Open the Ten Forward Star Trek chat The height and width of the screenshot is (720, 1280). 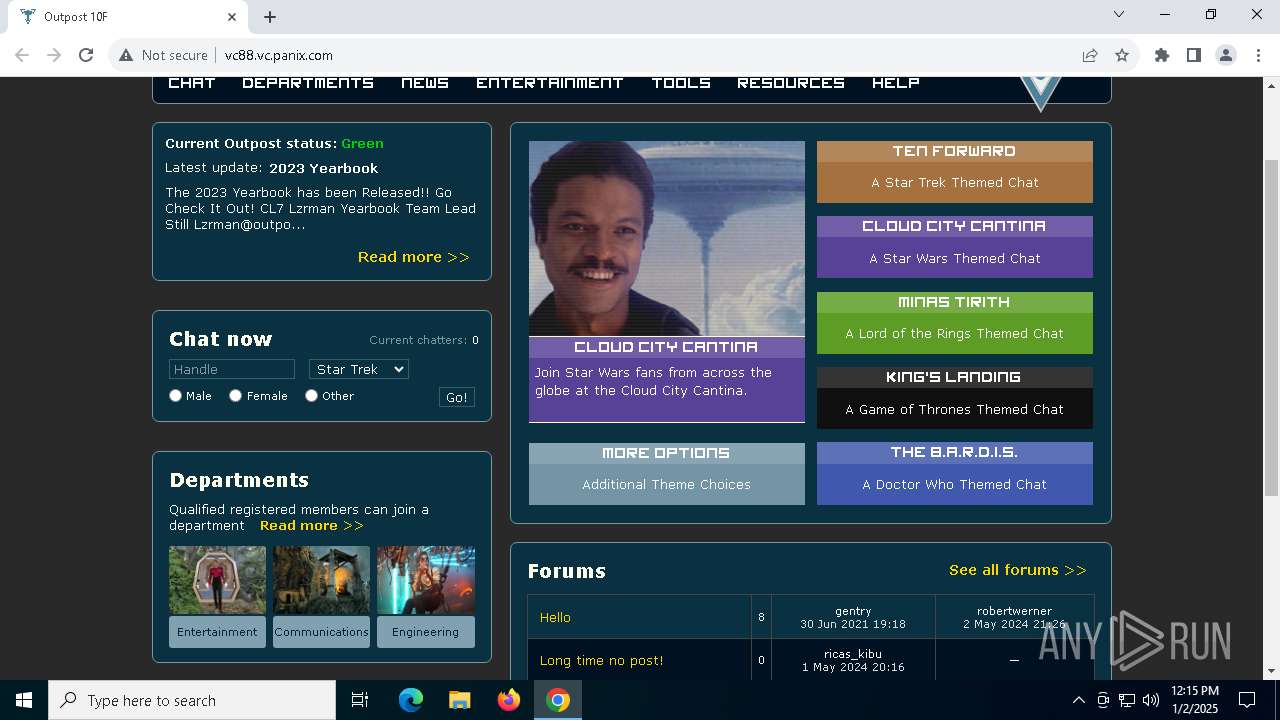(x=955, y=172)
